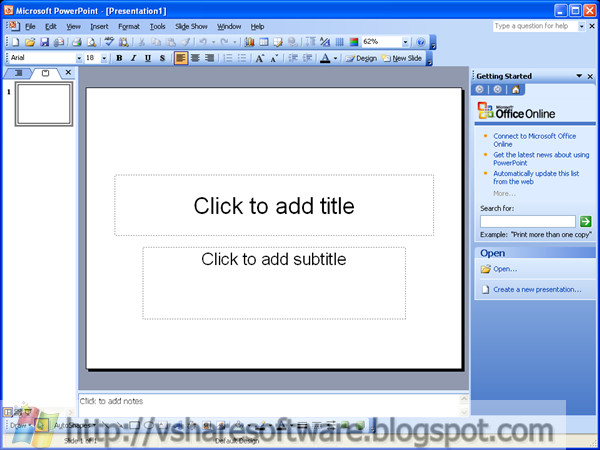Open the Insert menu
Viewport: 600px width, 450px height.
(99, 27)
